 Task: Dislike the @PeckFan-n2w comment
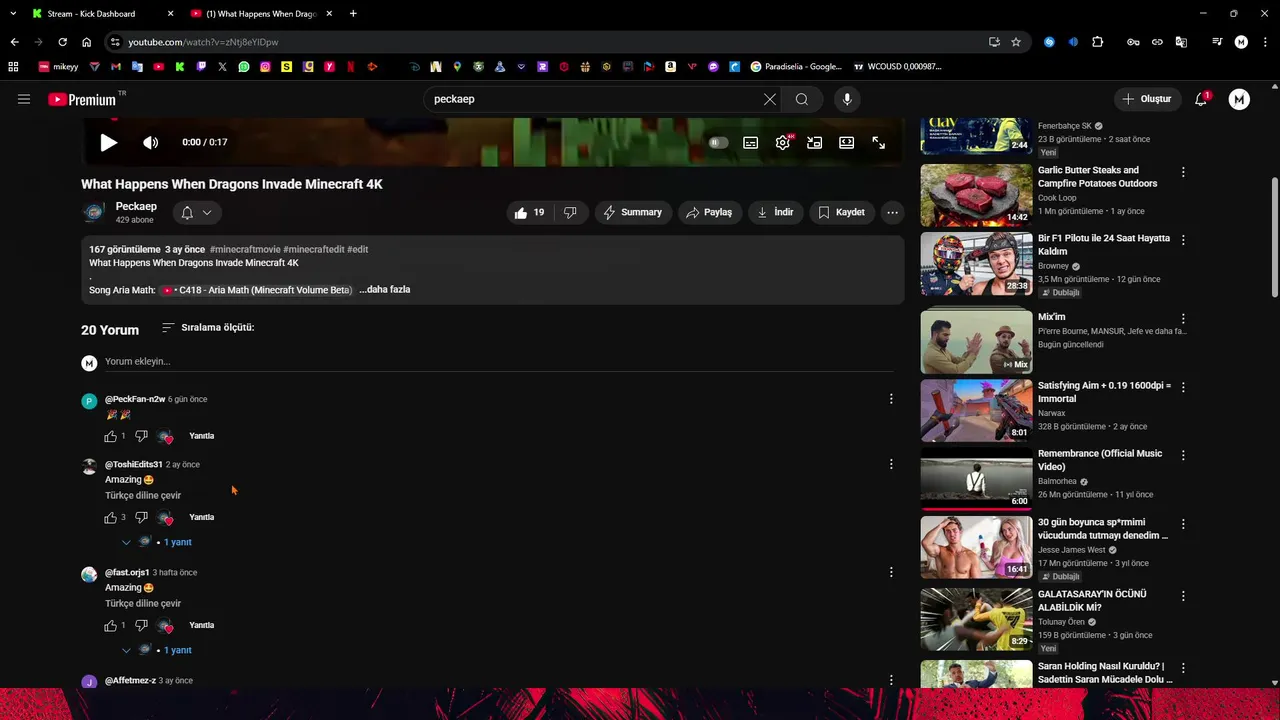[141, 436]
